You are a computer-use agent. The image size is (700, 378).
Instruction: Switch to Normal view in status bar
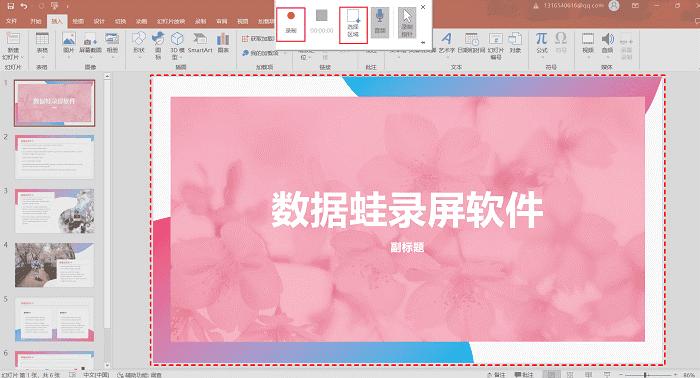pyautogui.click(x=551, y=375)
